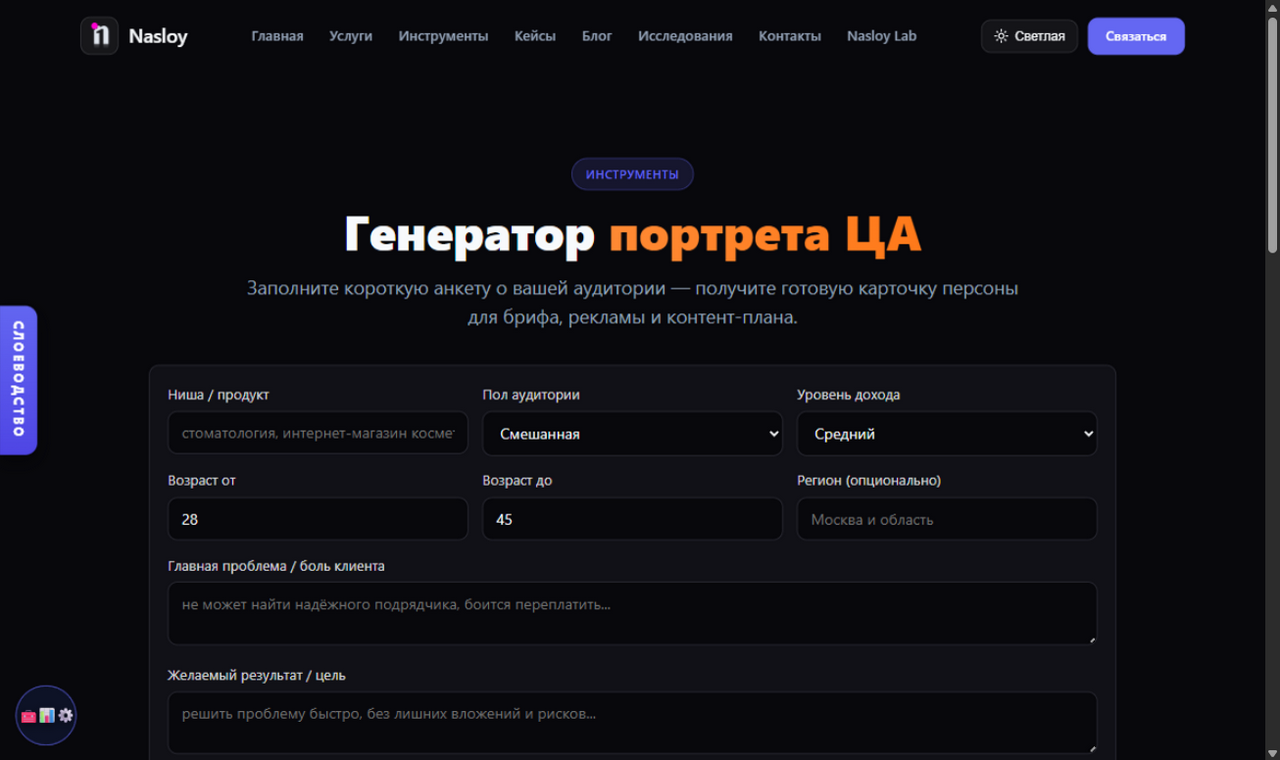
Task: Go to the Контакты page
Action: (790, 36)
